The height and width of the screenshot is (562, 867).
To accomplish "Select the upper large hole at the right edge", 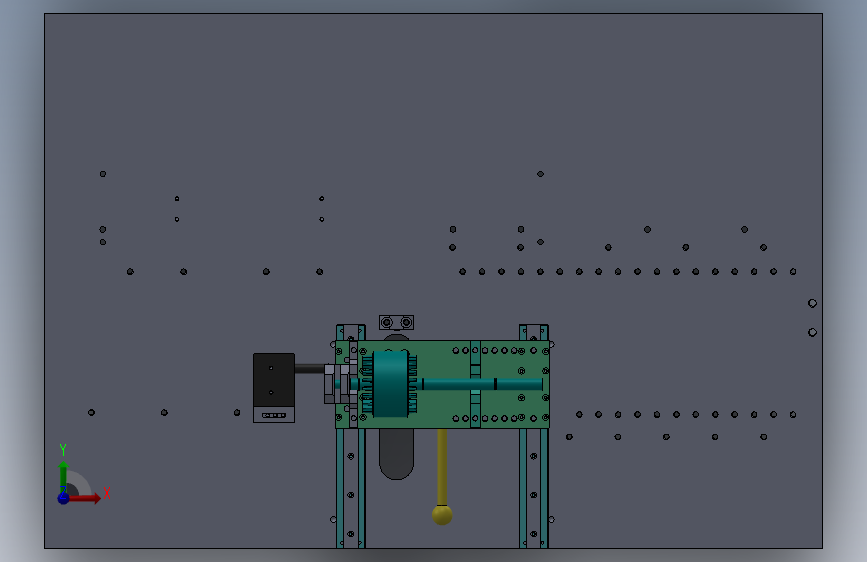I will pyautogui.click(x=812, y=303).
